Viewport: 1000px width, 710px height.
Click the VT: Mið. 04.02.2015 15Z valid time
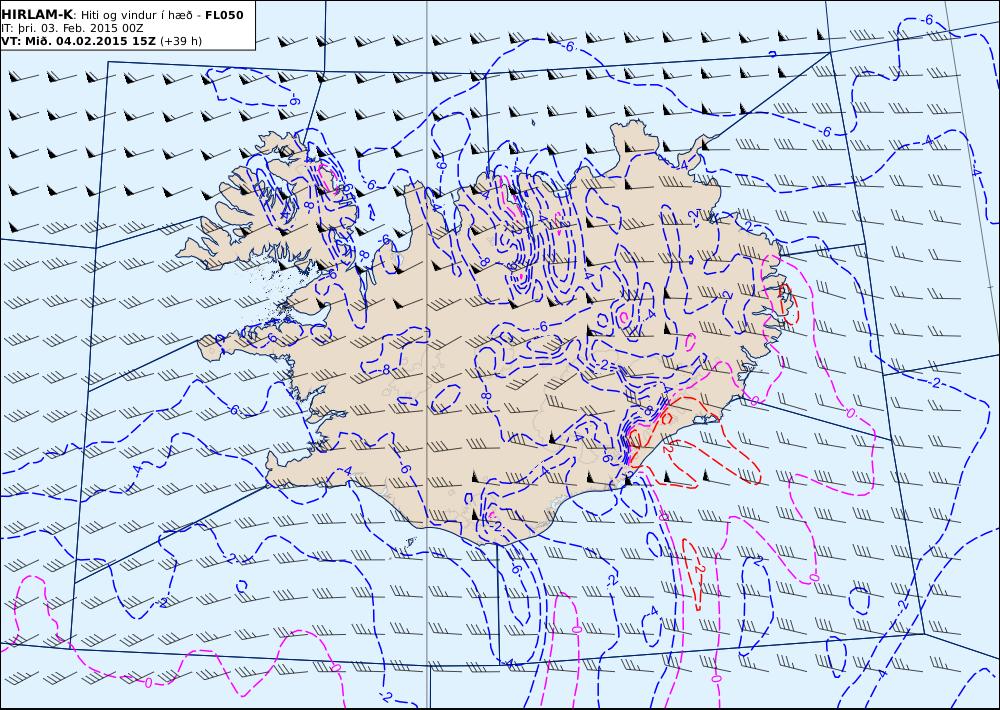click(78, 41)
